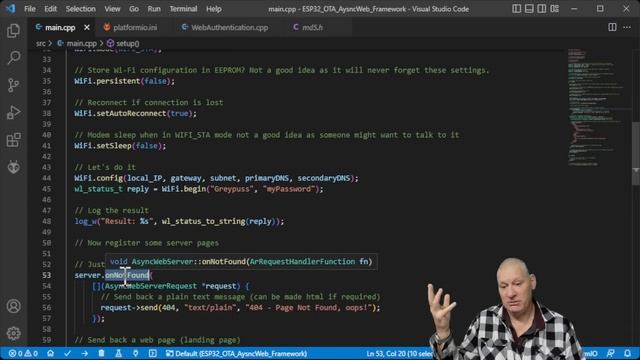
Task: Click the src breadcrumb segment
Action: (x=40, y=43)
